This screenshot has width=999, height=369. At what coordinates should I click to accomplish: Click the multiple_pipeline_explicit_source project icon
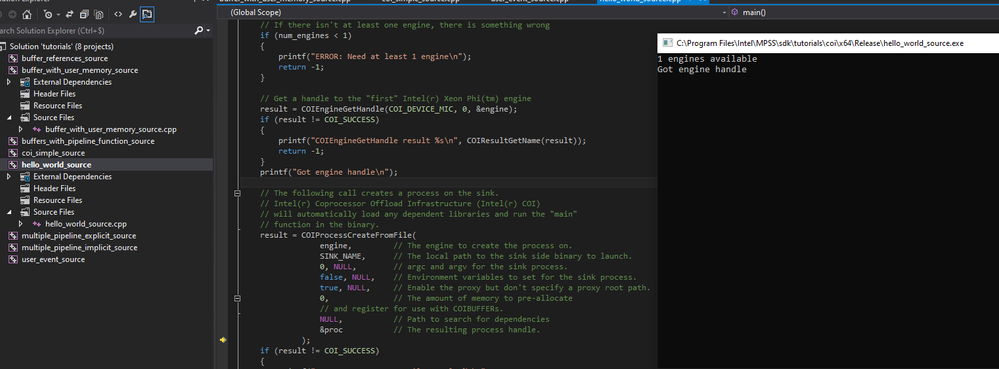[x=13, y=236]
